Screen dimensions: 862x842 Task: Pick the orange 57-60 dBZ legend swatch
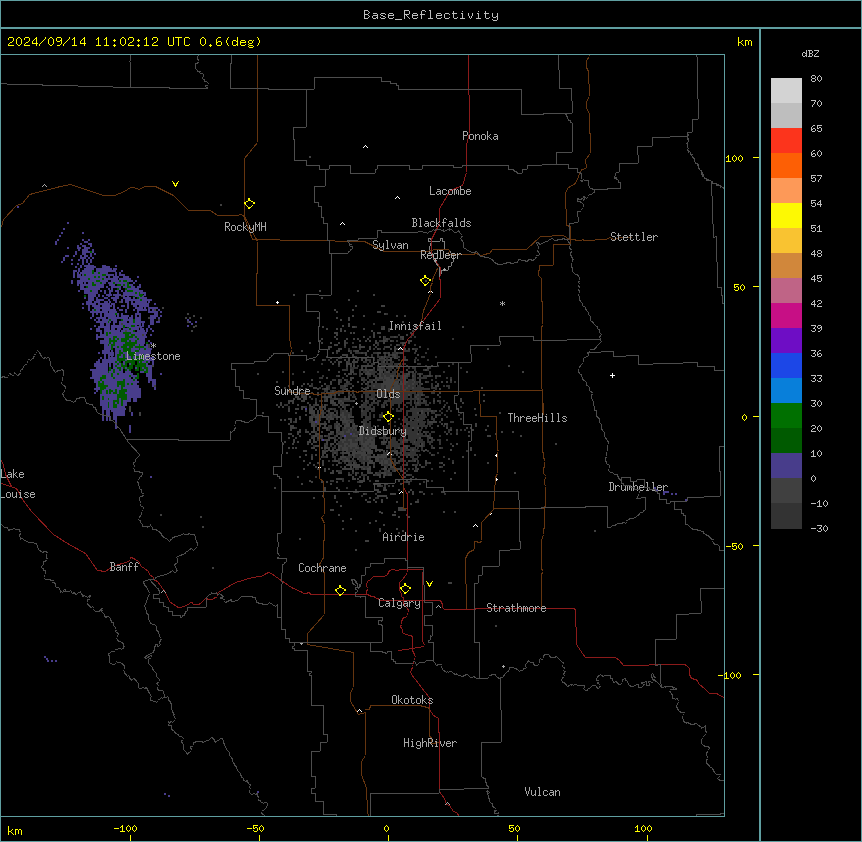coord(786,165)
